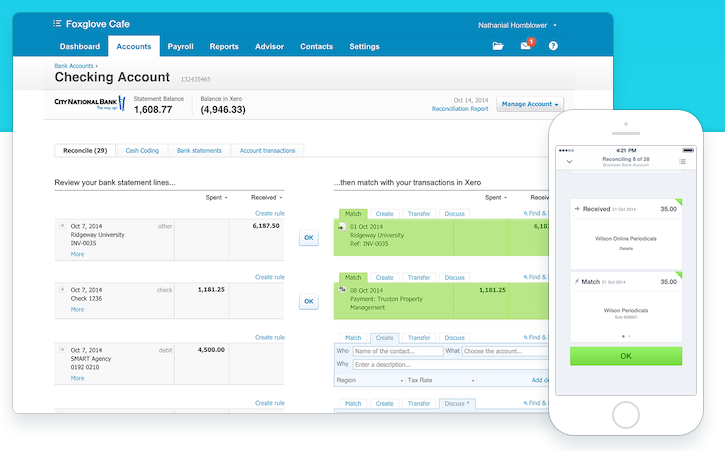Select Discuss tab for Ridgeway University line

pyautogui.click(x=455, y=214)
